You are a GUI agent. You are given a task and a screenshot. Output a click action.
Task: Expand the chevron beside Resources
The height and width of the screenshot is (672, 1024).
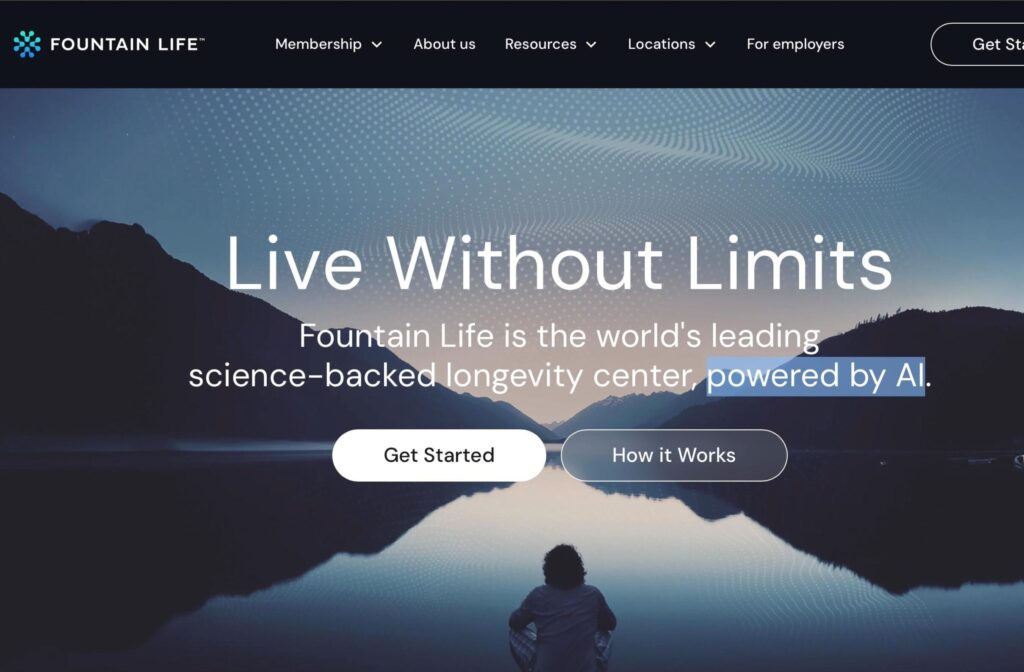pos(591,44)
